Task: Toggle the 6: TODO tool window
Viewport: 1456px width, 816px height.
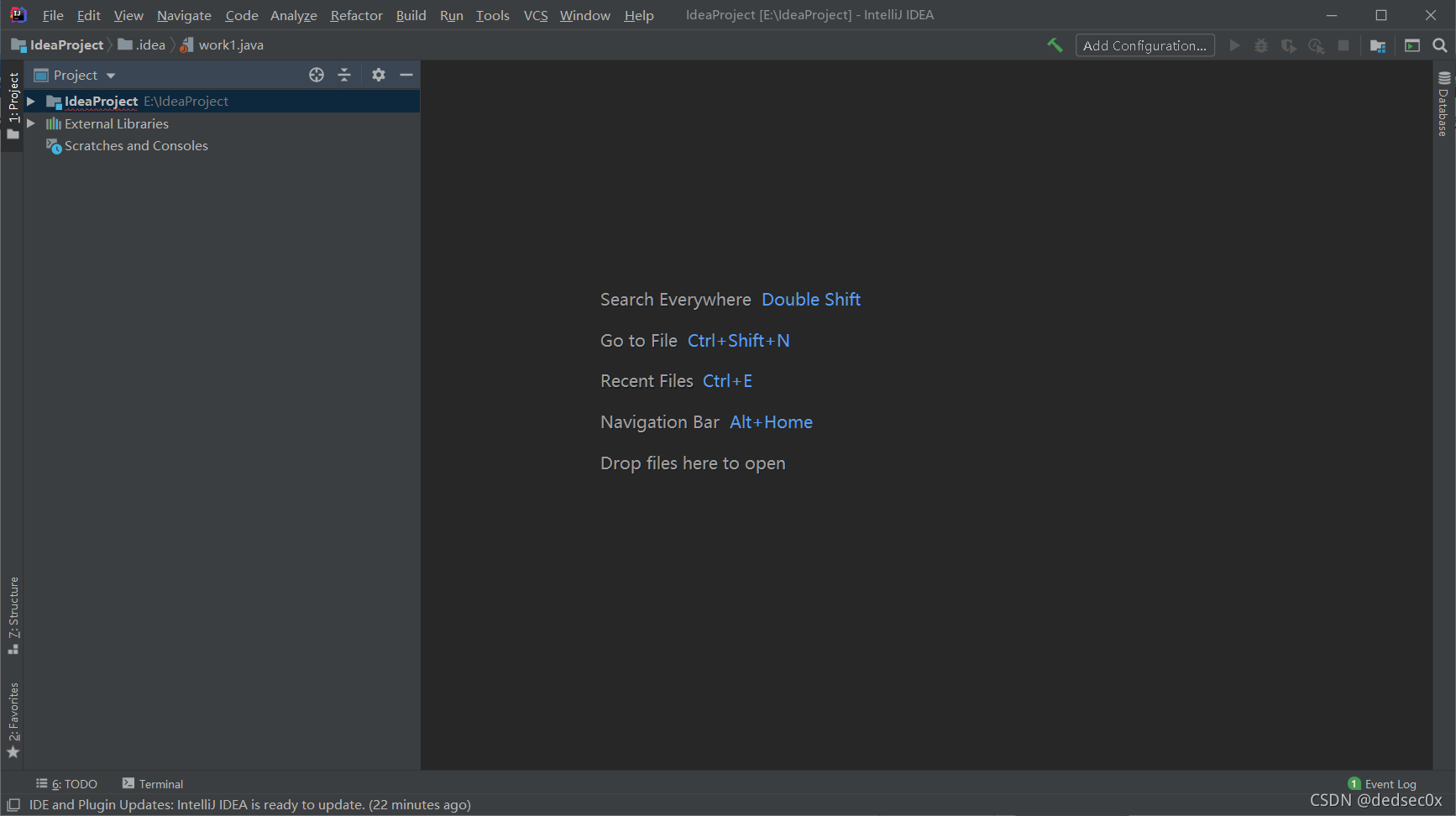Action: [66, 783]
